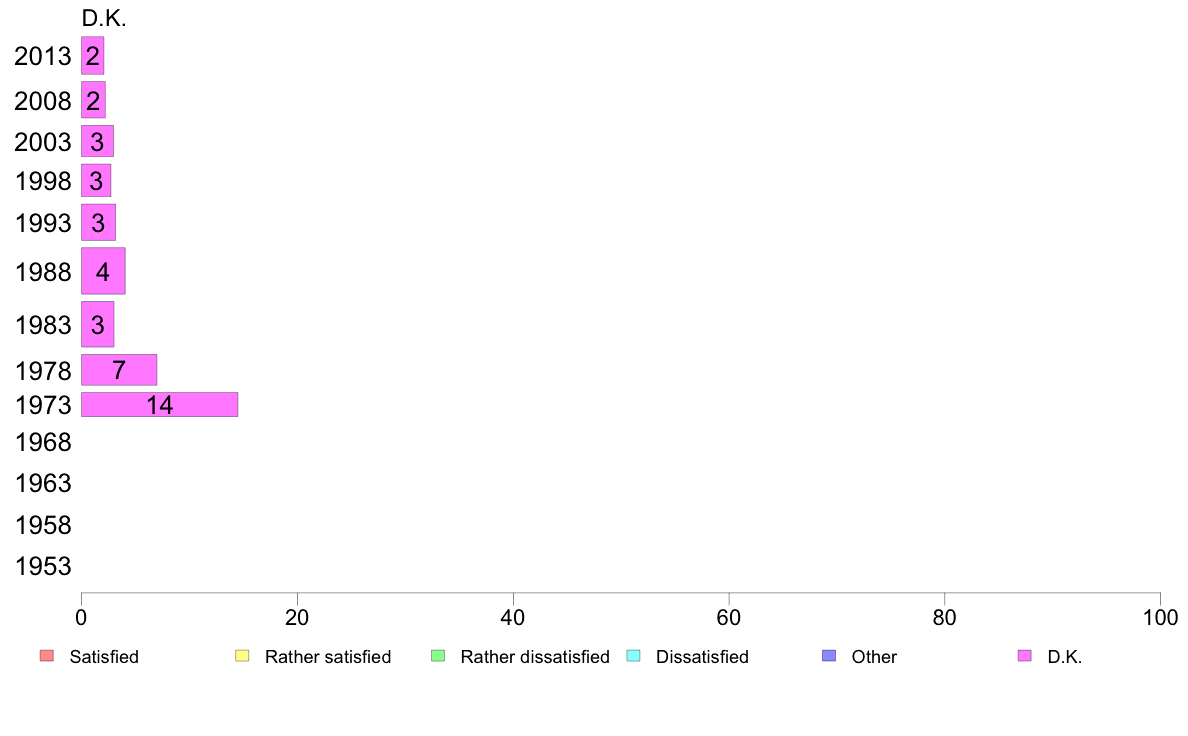Click the Rather dissatisfied legend text
1188x736 pixels.
(x=535, y=656)
